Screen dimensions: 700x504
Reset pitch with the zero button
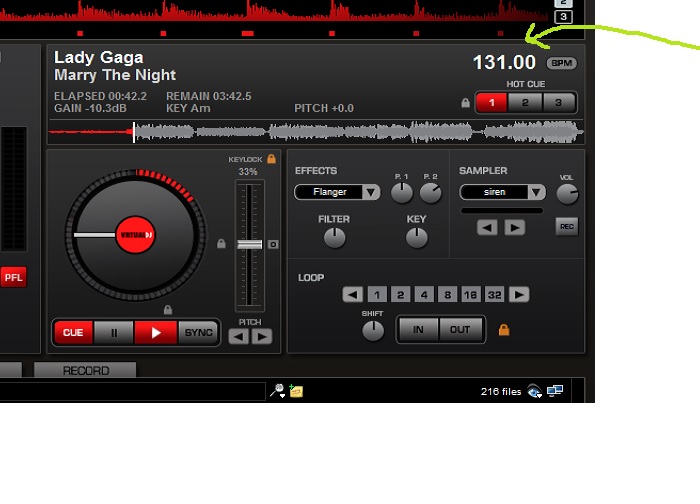(273, 244)
